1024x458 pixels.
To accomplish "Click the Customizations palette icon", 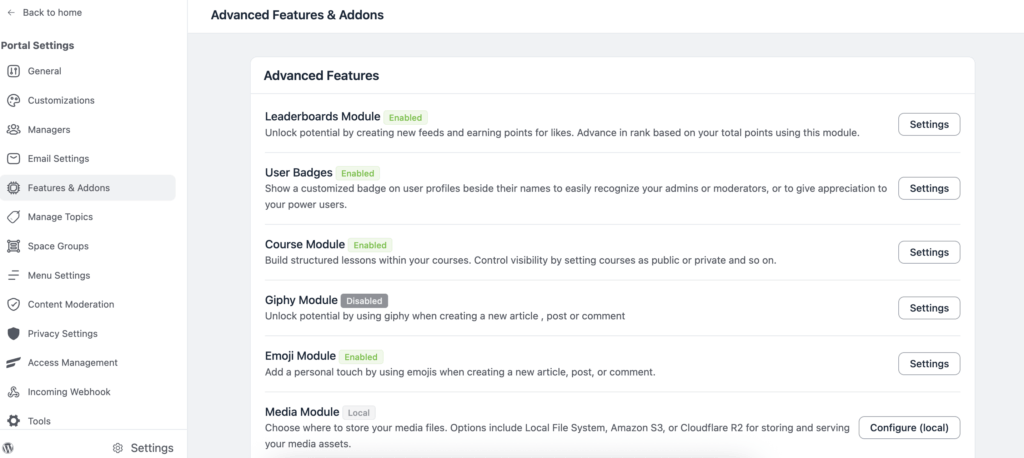I will (13, 101).
